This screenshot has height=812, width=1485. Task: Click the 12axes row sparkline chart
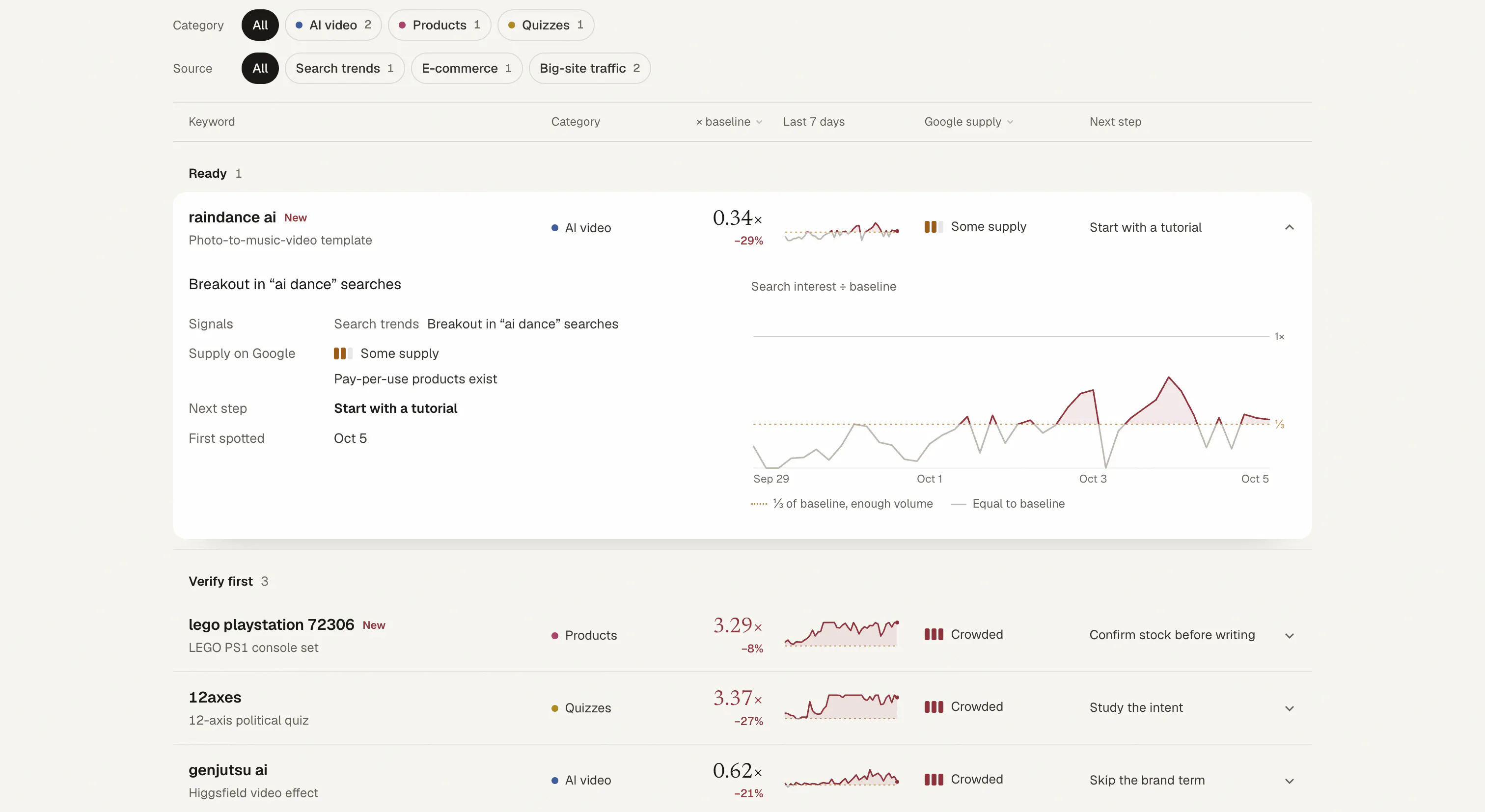[x=841, y=706]
